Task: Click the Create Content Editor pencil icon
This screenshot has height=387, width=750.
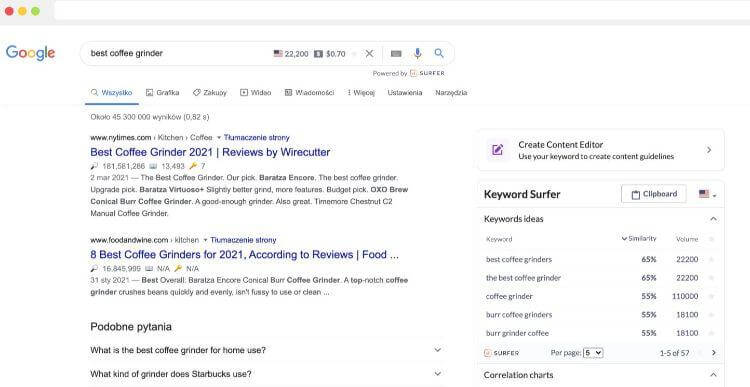Action: [x=497, y=150]
